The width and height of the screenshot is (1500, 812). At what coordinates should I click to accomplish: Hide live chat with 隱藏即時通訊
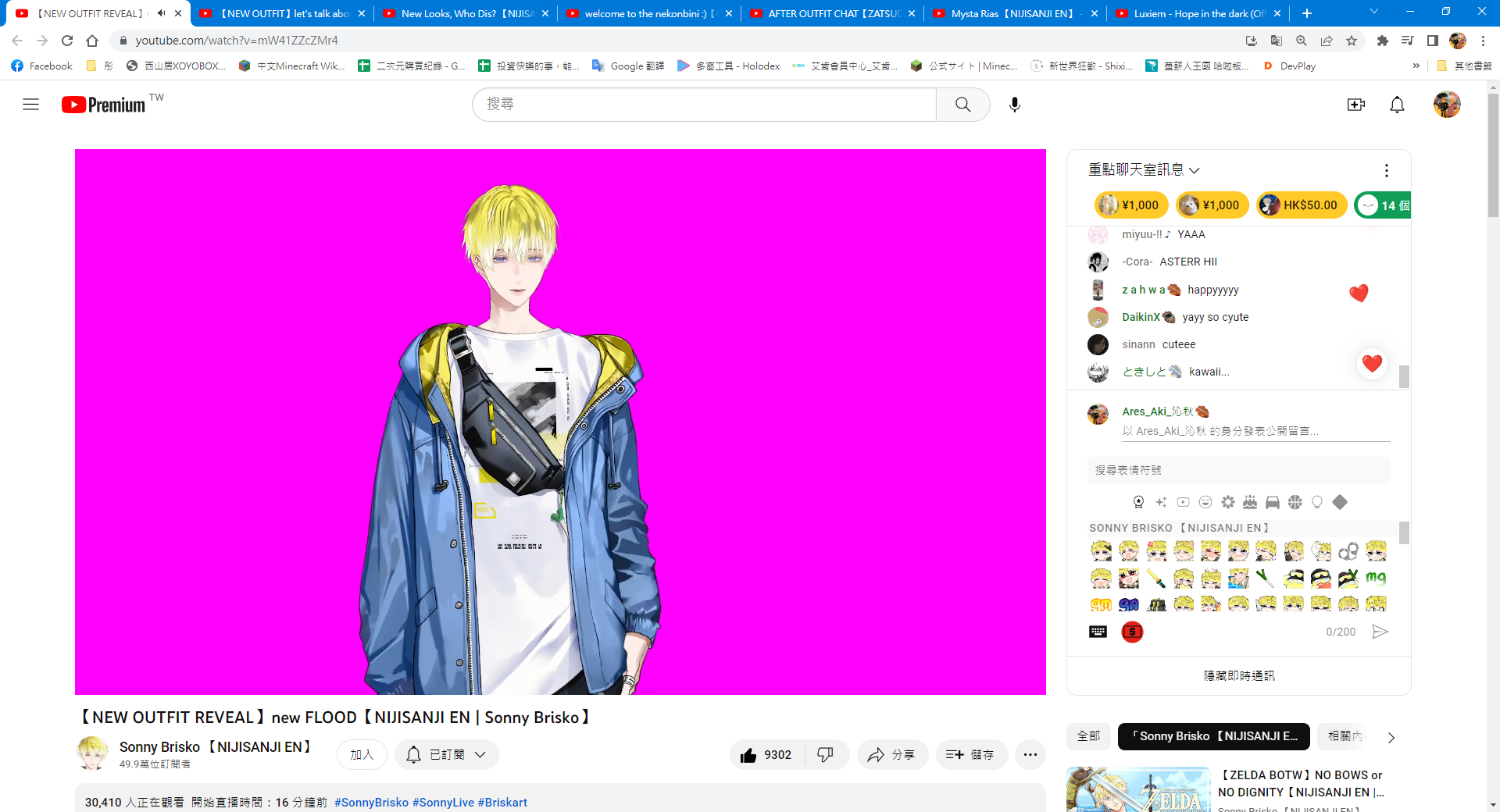(x=1239, y=675)
